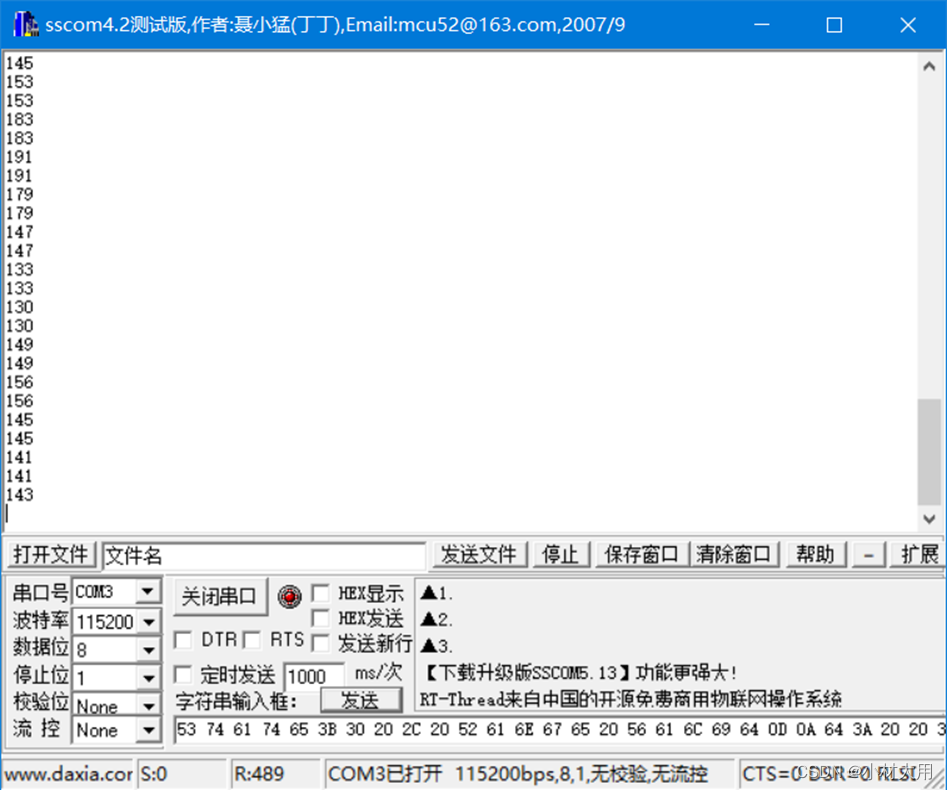Click the S:0 sent counter in status bar
The width and height of the screenshot is (947, 790).
click(181, 774)
